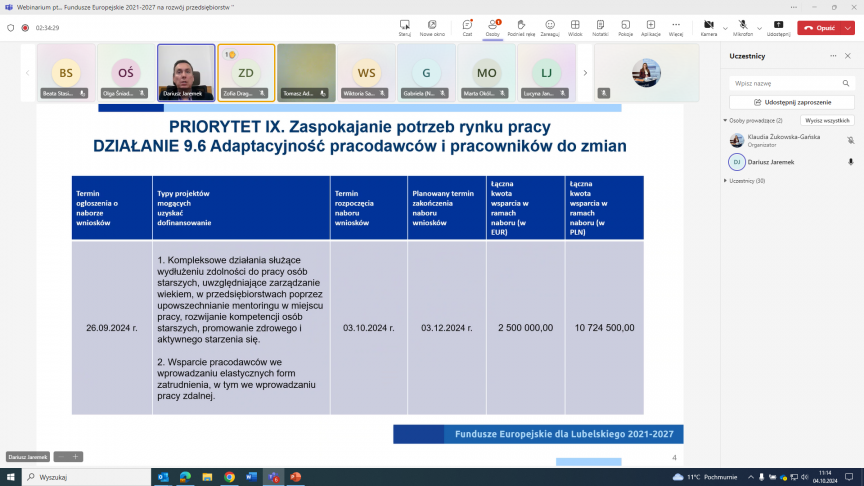Select Marta Okoń... participant tile
The image size is (864, 486).
(487, 73)
